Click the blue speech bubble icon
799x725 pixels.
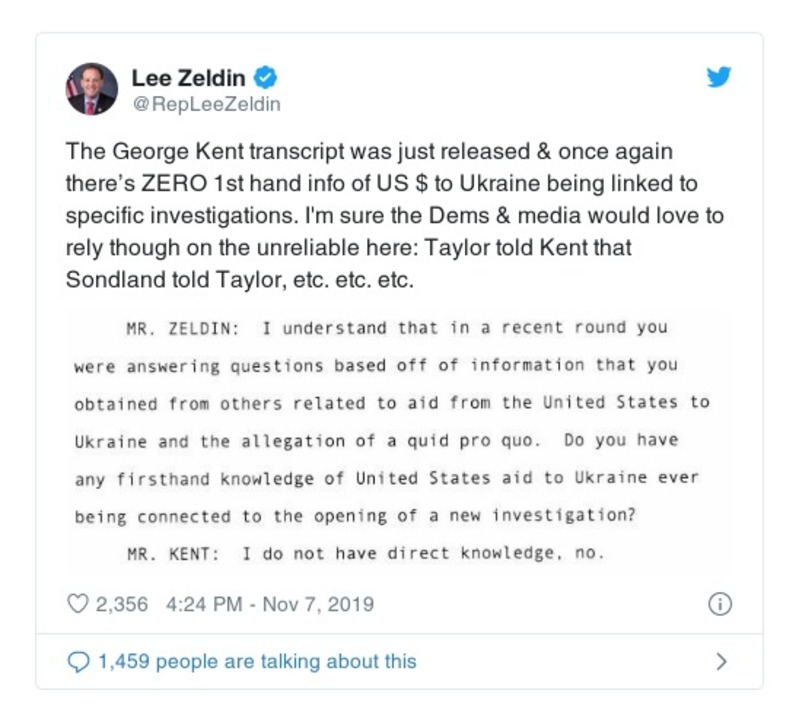77,662
